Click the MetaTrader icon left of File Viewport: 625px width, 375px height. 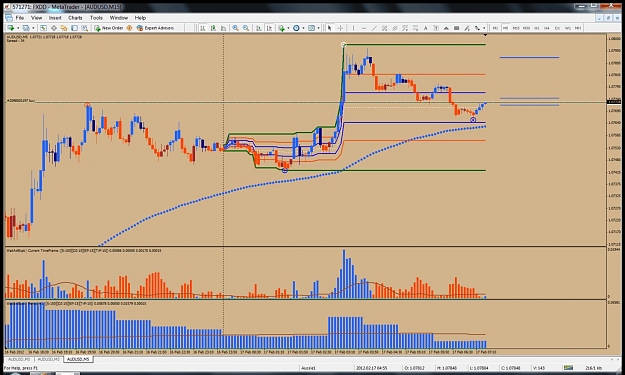(9, 18)
